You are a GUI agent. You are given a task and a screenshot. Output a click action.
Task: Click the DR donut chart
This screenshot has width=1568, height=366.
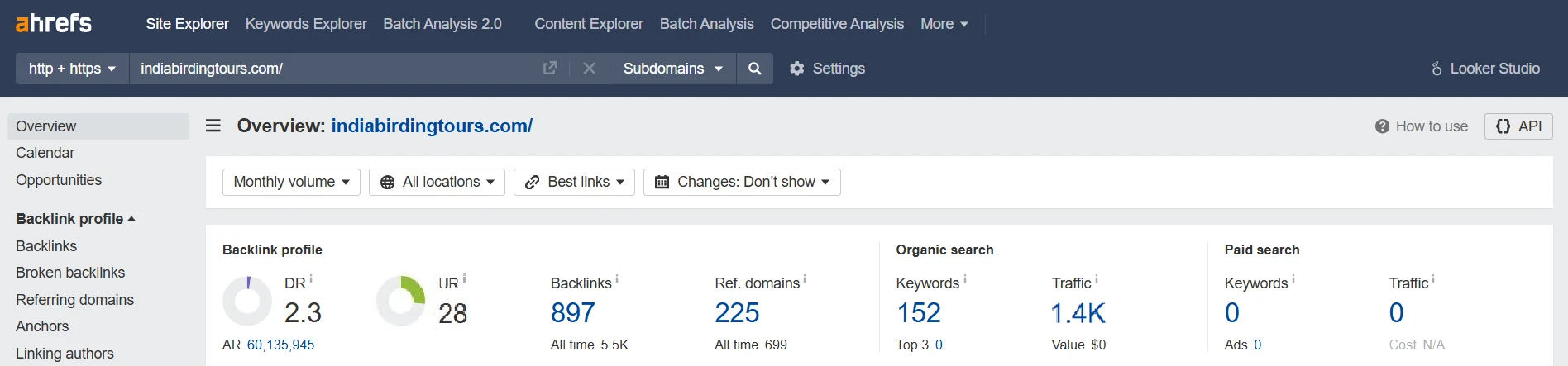[x=247, y=301]
